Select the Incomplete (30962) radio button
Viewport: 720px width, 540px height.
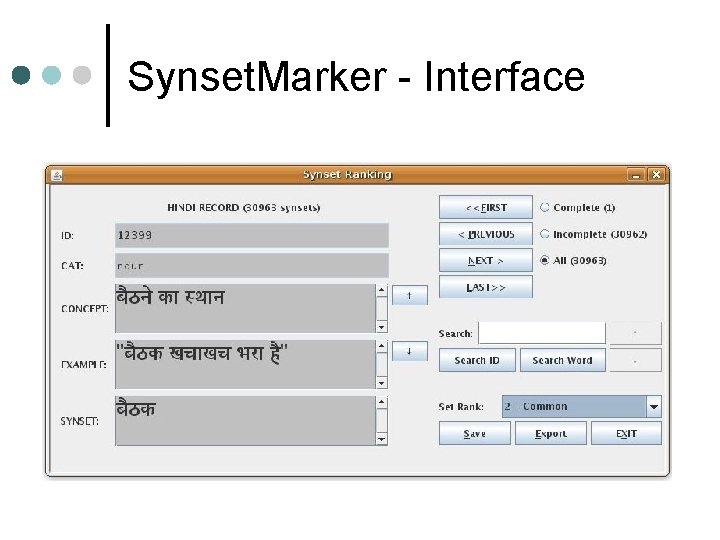545,234
